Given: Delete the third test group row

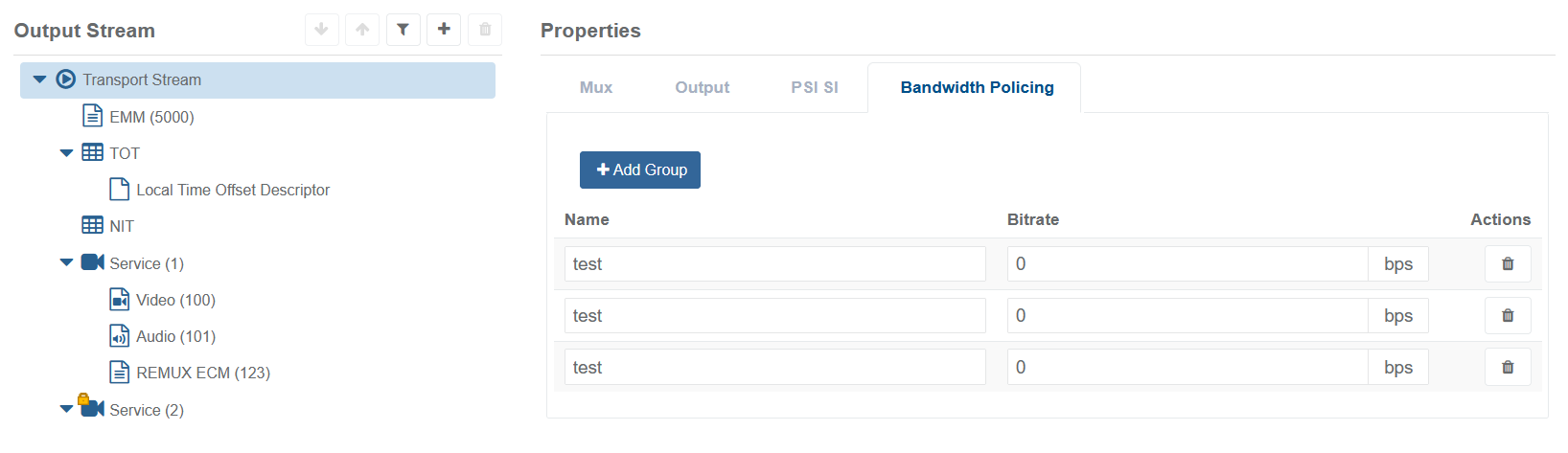Looking at the screenshot, I should click(1508, 368).
